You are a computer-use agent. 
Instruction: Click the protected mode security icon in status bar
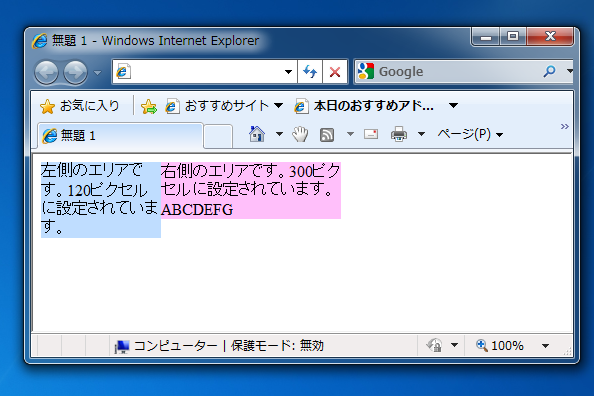pyautogui.click(x=434, y=345)
